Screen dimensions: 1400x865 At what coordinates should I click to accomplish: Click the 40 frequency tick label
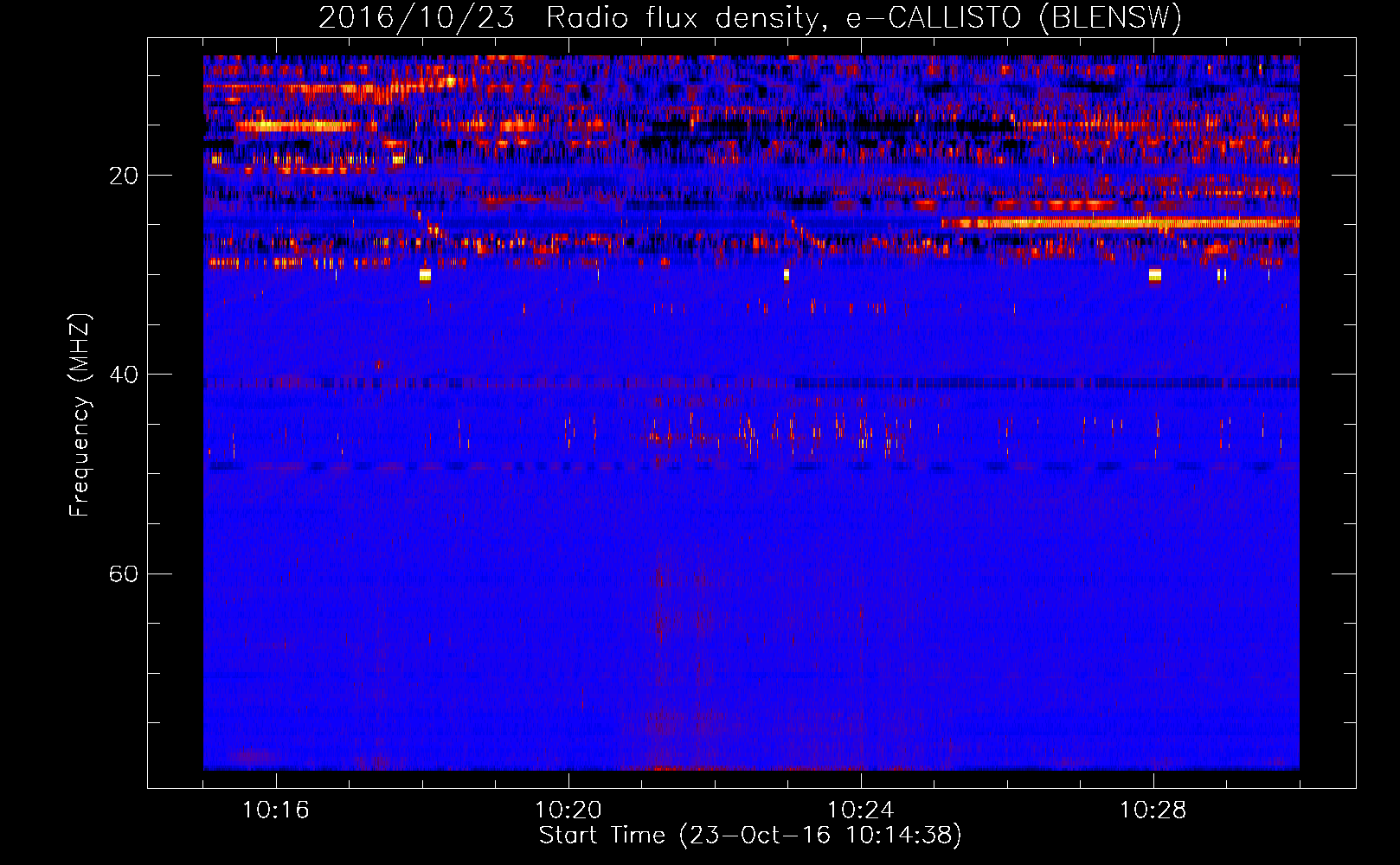pos(124,375)
